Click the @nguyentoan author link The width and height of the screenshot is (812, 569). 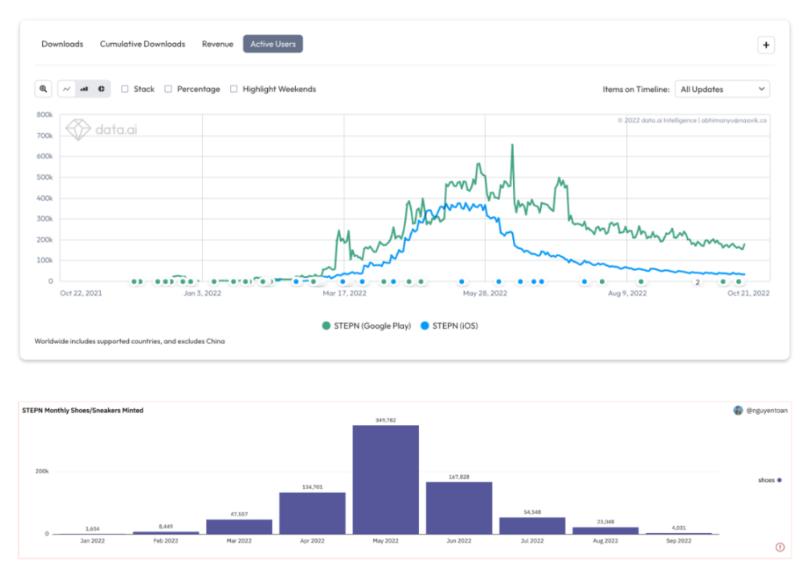click(766, 411)
